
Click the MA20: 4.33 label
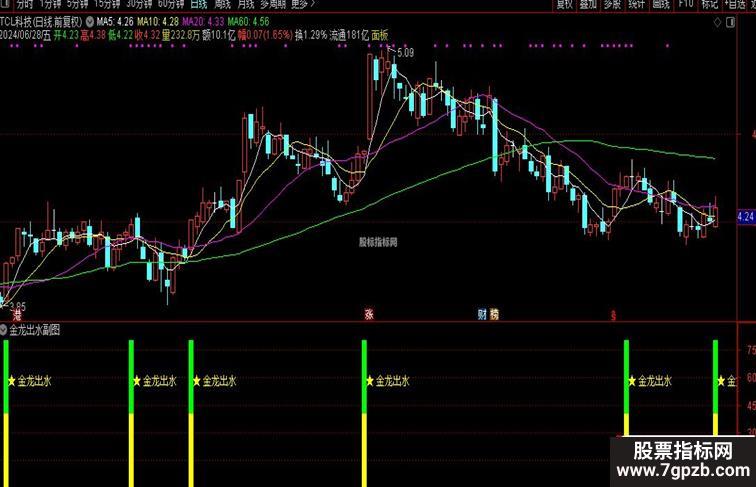[x=203, y=22]
